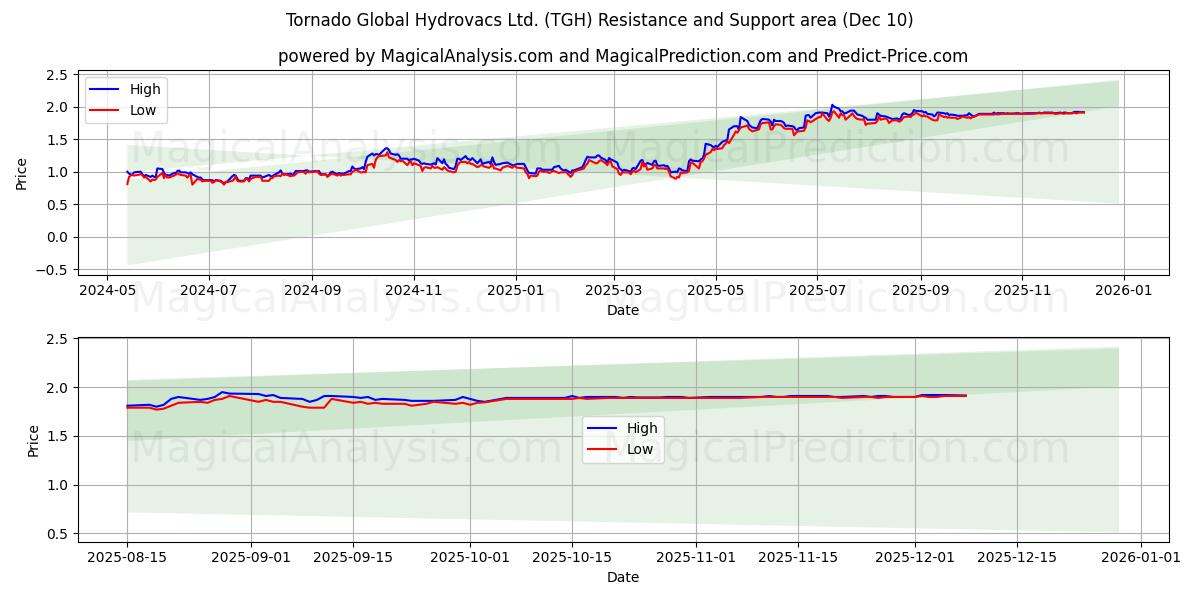Click the 2.5 y-axis tick in bottom chart
The height and width of the screenshot is (600, 1200).
click(57, 339)
